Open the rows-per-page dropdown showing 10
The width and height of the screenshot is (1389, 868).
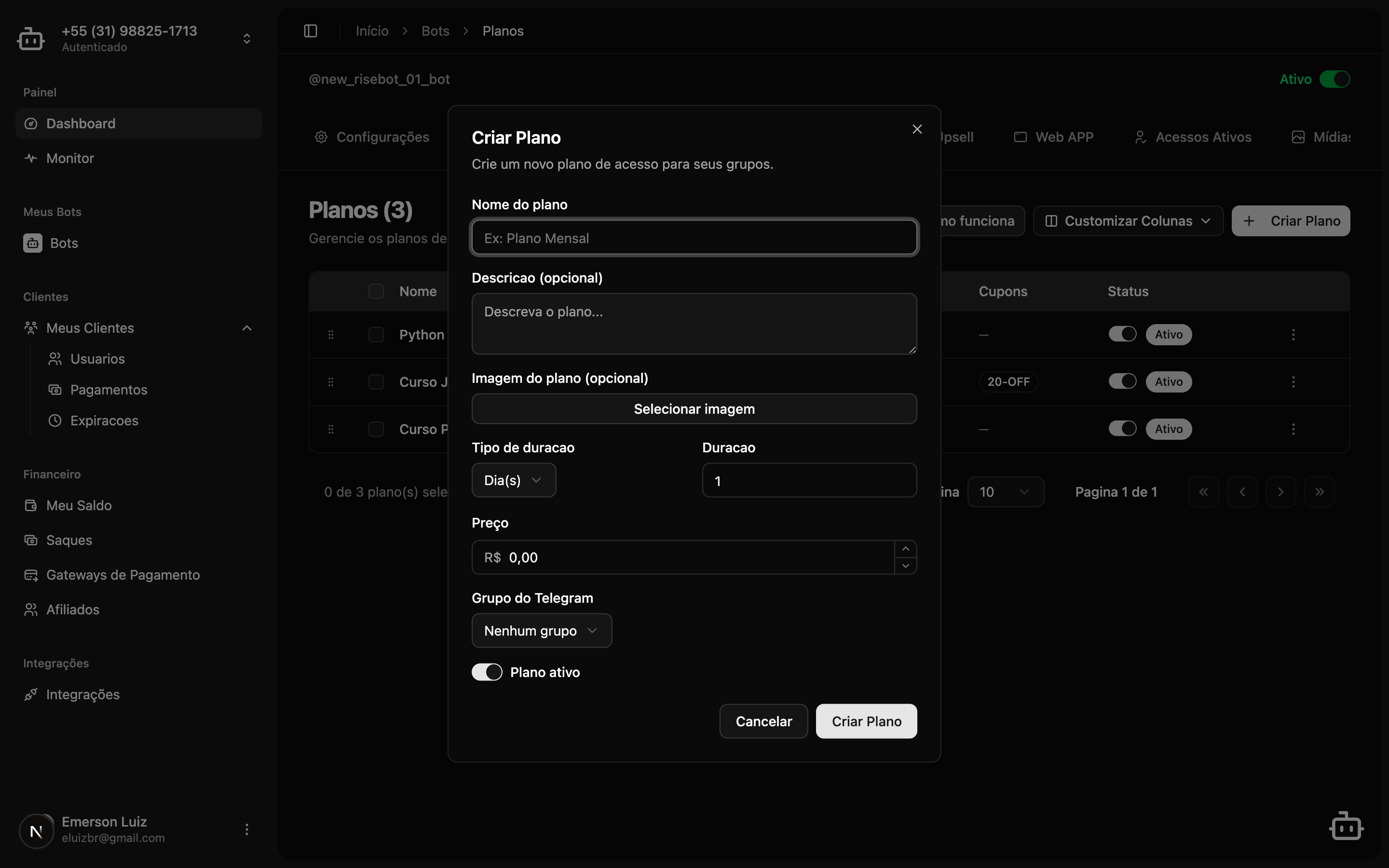[1006, 492]
